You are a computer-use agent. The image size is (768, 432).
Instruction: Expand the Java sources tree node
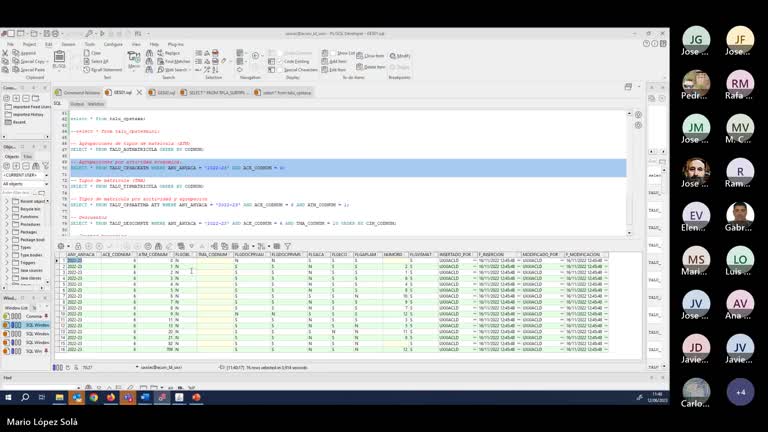tap(7, 270)
